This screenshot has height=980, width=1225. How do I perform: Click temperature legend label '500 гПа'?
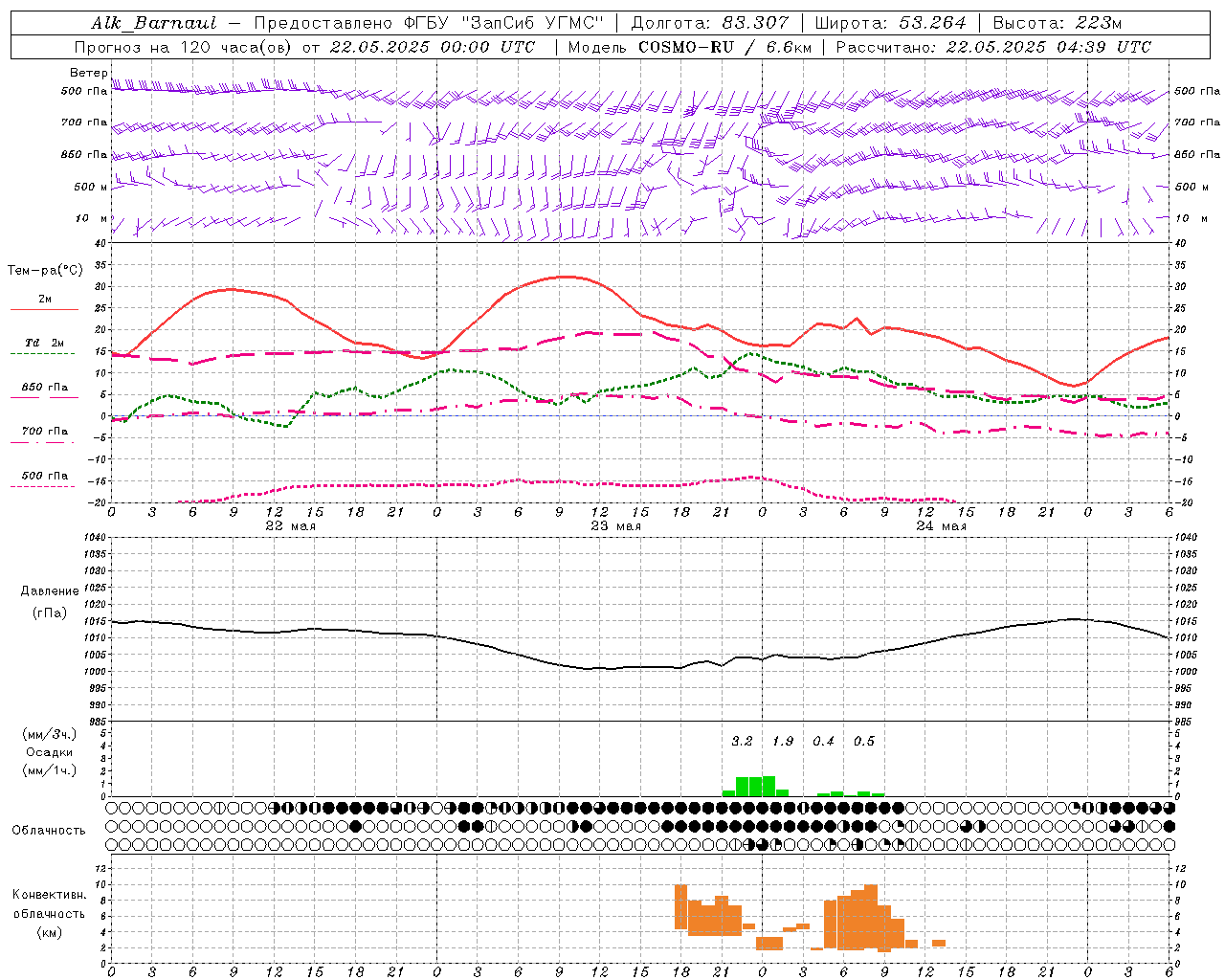pos(45,476)
